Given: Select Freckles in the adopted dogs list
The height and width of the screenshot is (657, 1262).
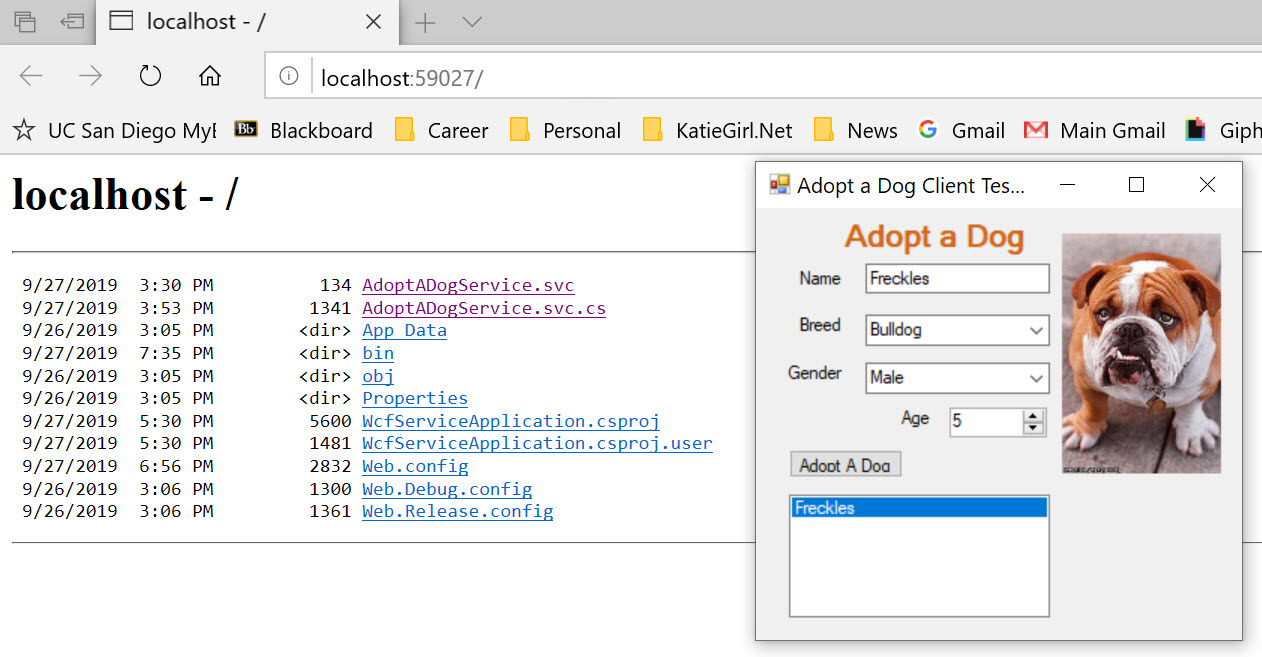Looking at the screenshot, I should 918,508.
